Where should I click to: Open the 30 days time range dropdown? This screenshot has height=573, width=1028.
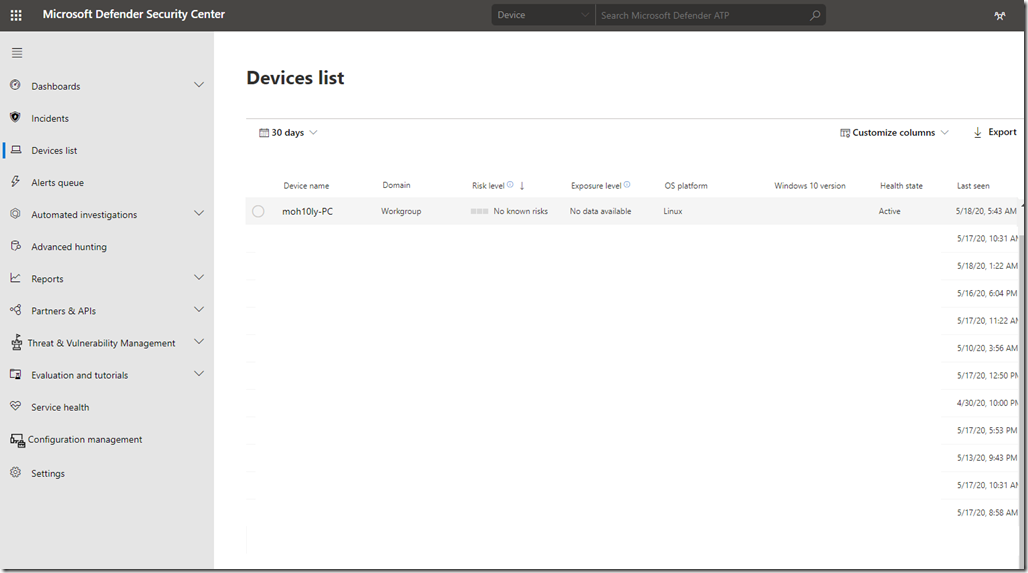[x=288, y=132]
